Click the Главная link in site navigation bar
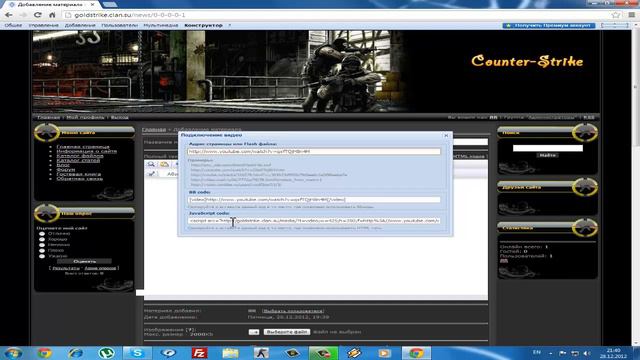This screenshot has width=640, height=360. click(x=48, y=118)
